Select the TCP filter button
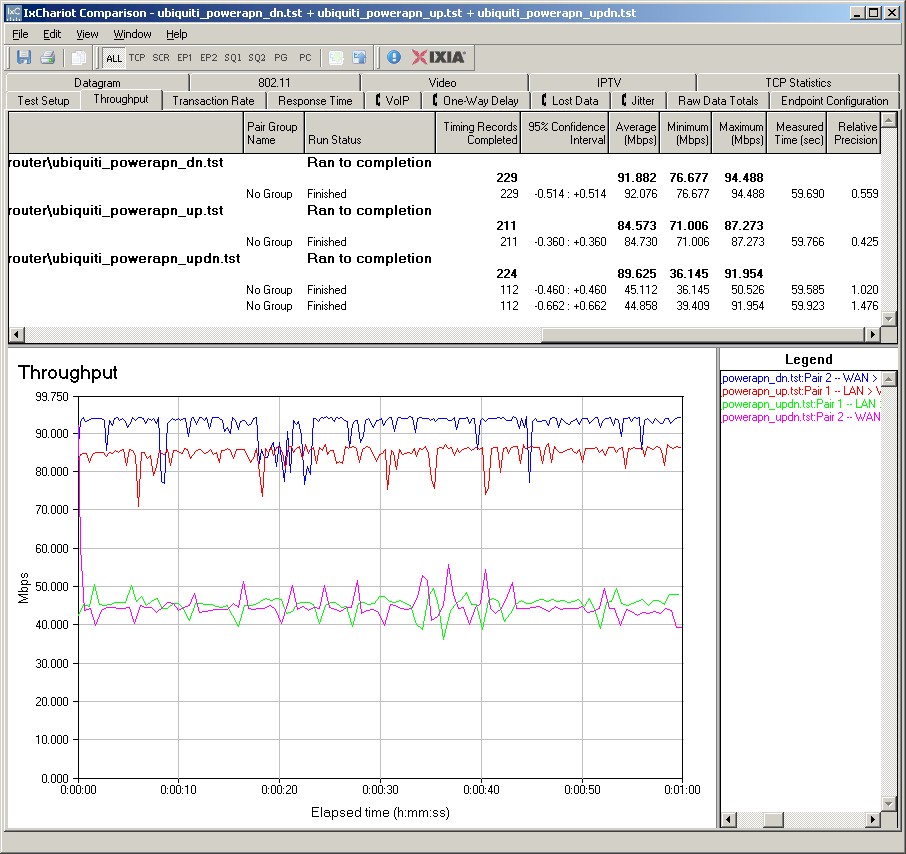Viewport: 906px width, 854px height. click(137, 58)
